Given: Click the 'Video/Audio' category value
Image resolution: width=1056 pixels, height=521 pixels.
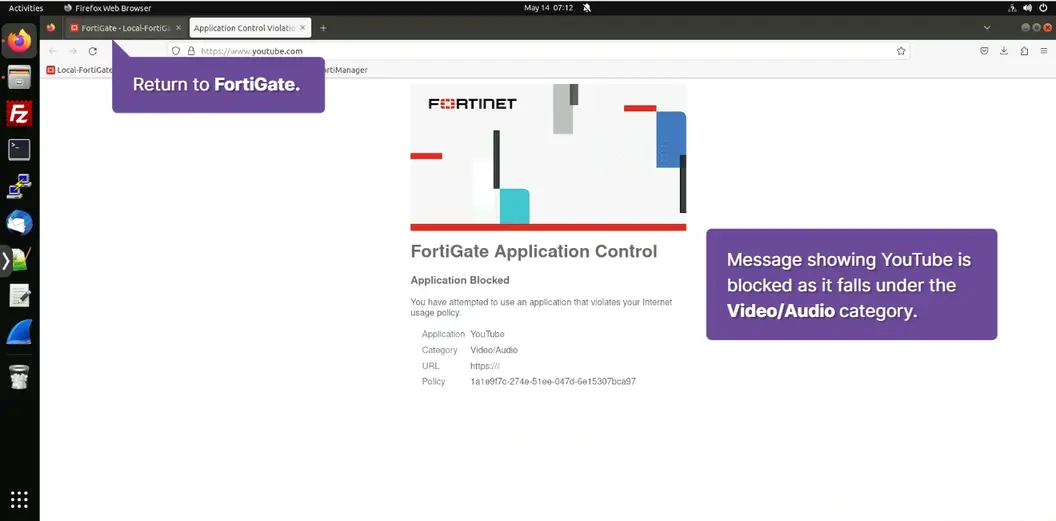Looking at the screenshot, I should tap(494, 350).
